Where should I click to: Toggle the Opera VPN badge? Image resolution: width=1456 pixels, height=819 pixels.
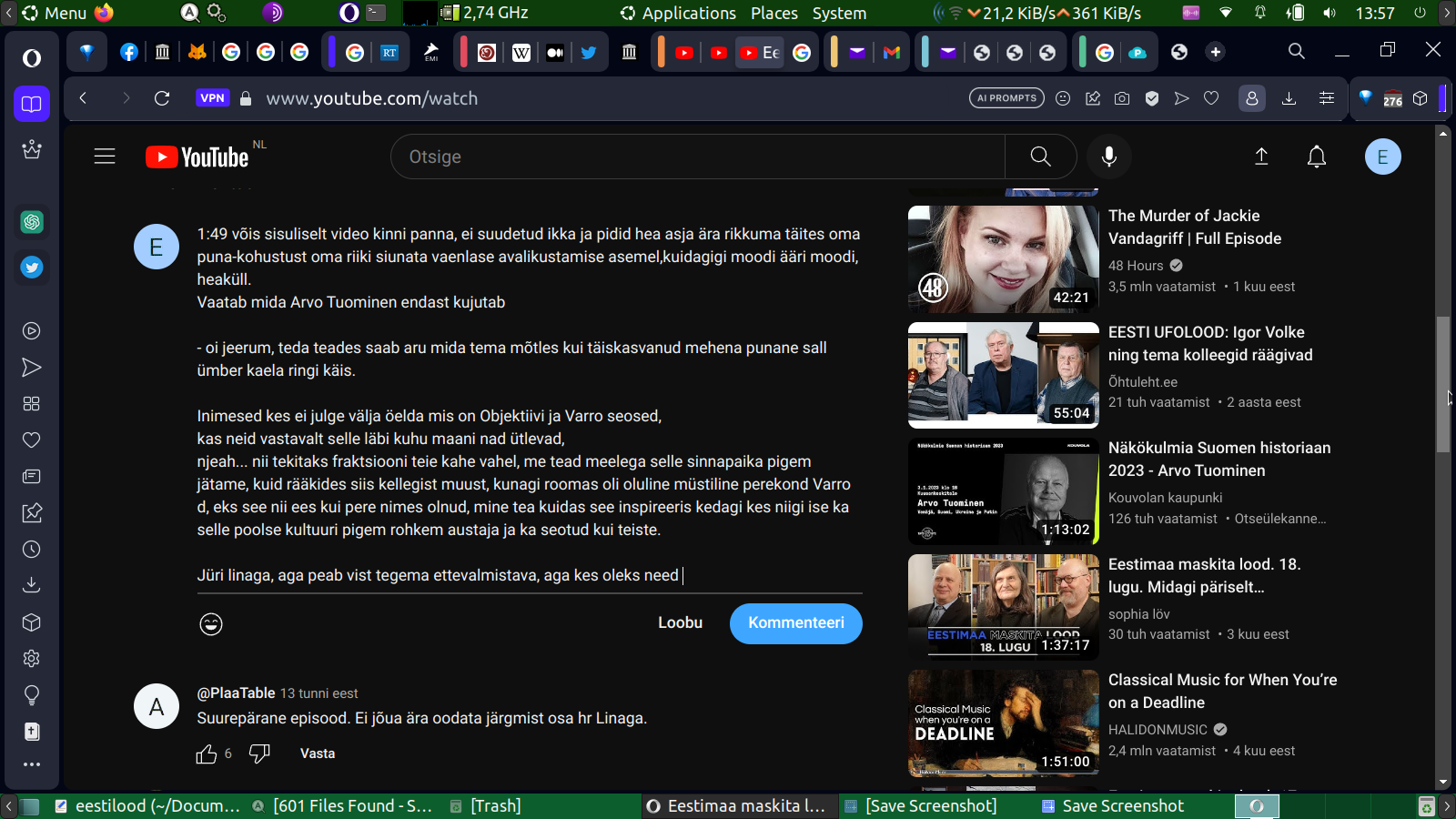(212, 98)
